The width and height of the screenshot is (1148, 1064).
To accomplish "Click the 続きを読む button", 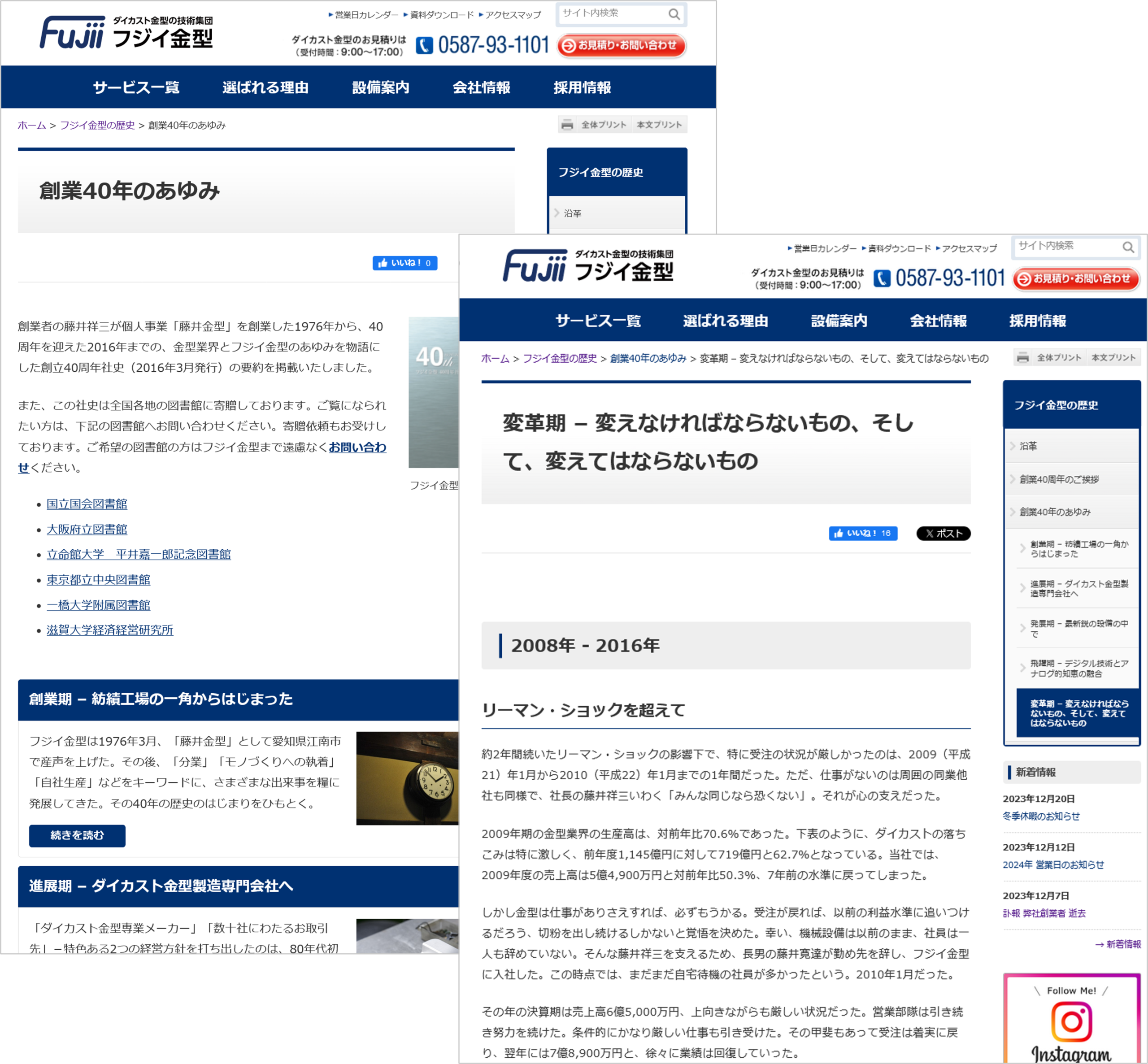I will pyautogui.click(x=78, y=836).
